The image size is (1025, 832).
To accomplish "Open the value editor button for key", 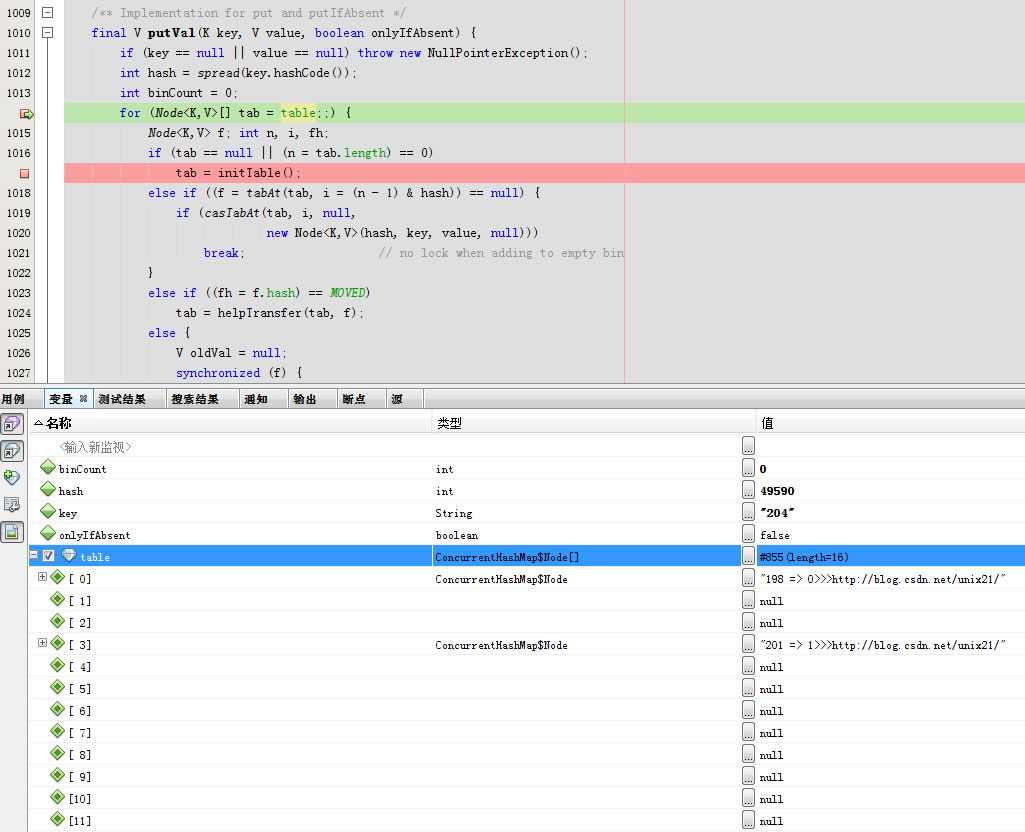I will [x=748, y=512].
